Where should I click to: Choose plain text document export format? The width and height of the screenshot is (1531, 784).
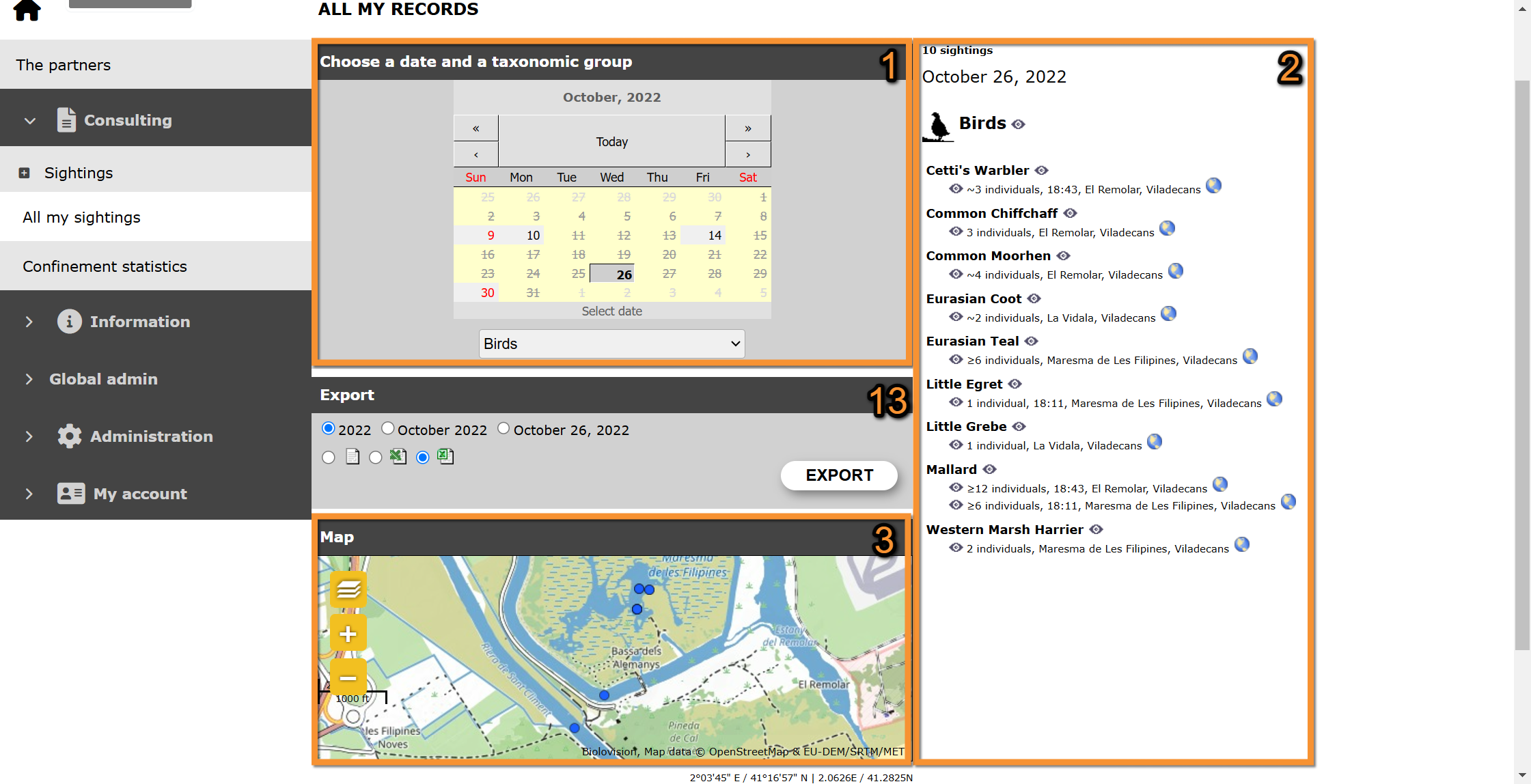329,458
